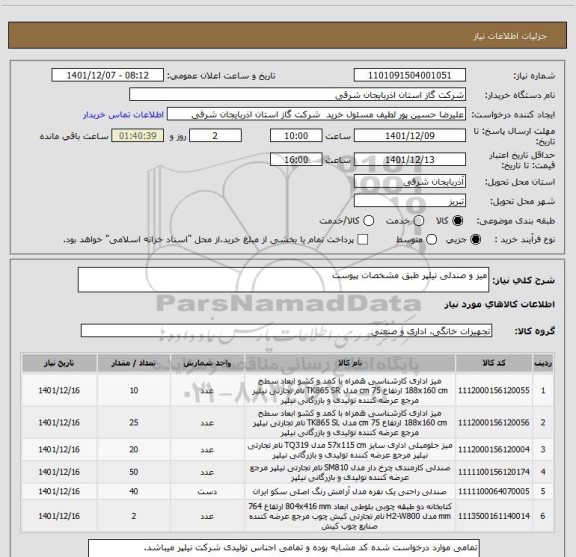This screenshot has width=576, height=557.
Task: Click the TQ319 coffee table item name
Action: [x=350, y=450]
